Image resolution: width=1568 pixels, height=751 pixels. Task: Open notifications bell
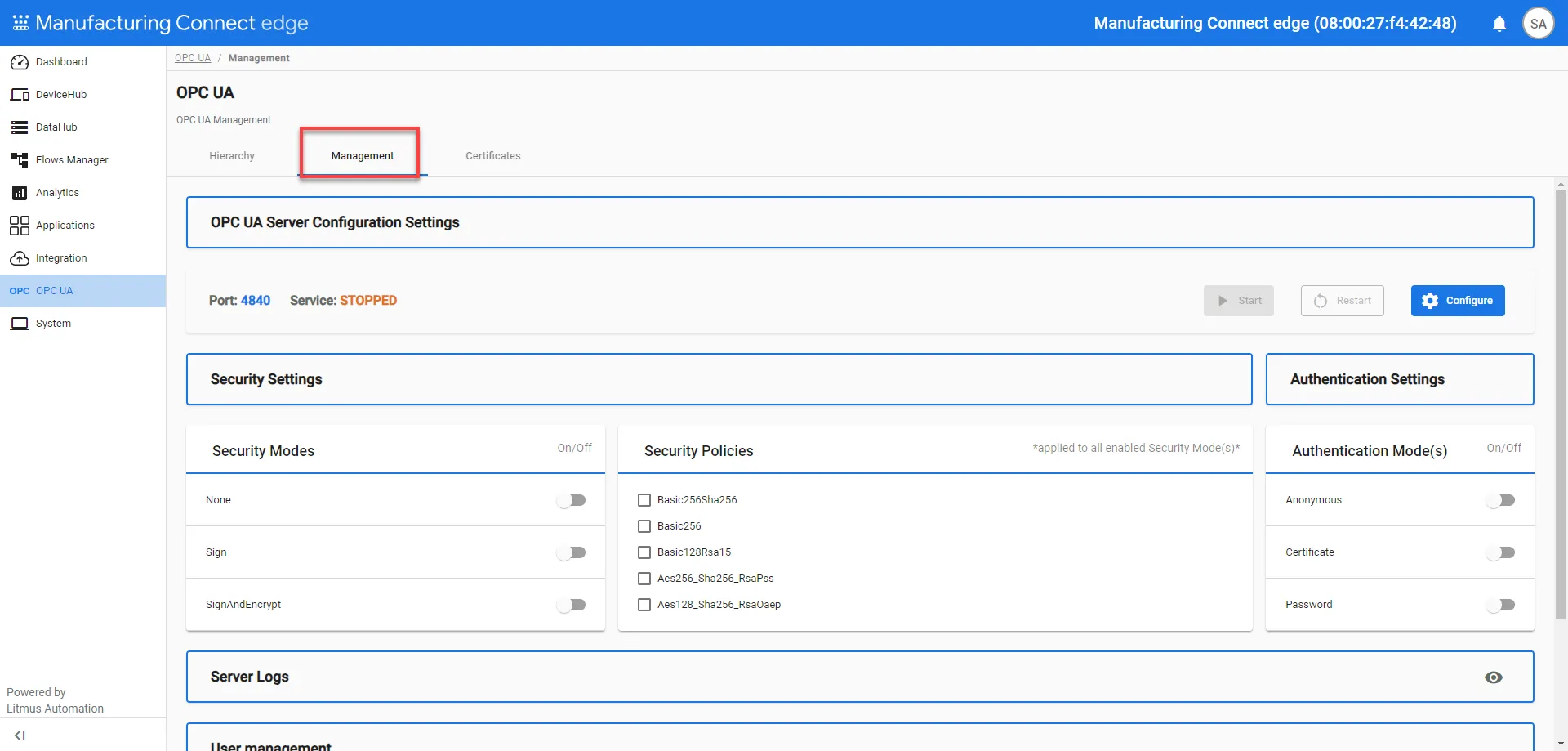[1499, 24]
